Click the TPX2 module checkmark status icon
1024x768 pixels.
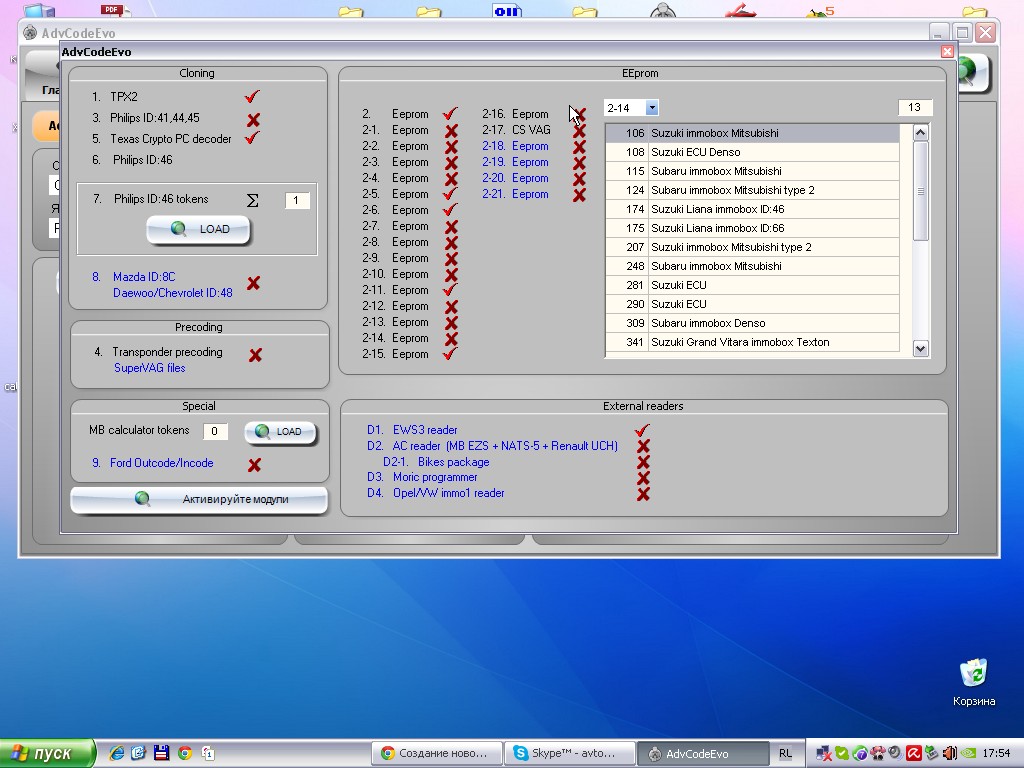point(252,97)
